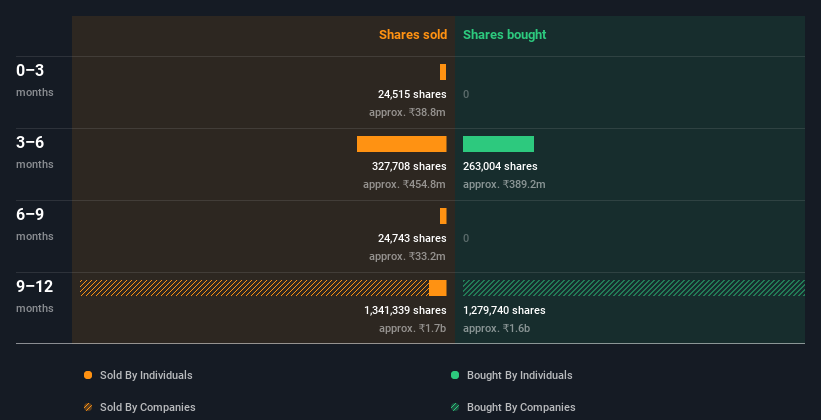821x420 pixels.
Task: Click the hatched Sold By Companies legend icon
Action: (x=88, y=407)
